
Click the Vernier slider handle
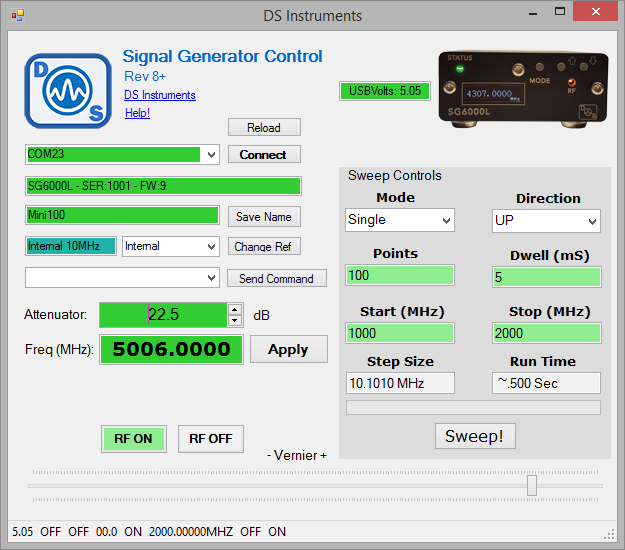(532, 485)
